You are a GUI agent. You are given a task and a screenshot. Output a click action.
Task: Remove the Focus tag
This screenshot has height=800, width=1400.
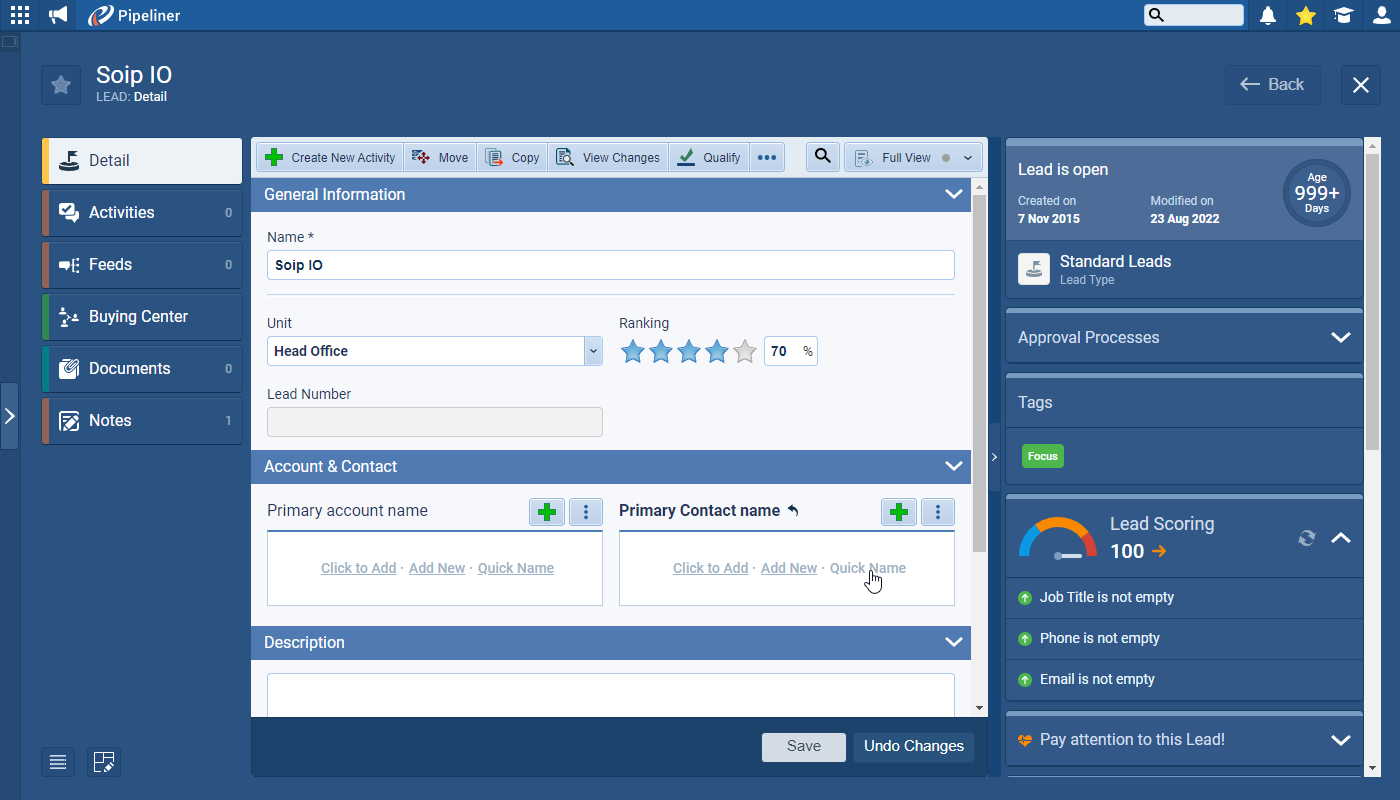click(1042, 456)
